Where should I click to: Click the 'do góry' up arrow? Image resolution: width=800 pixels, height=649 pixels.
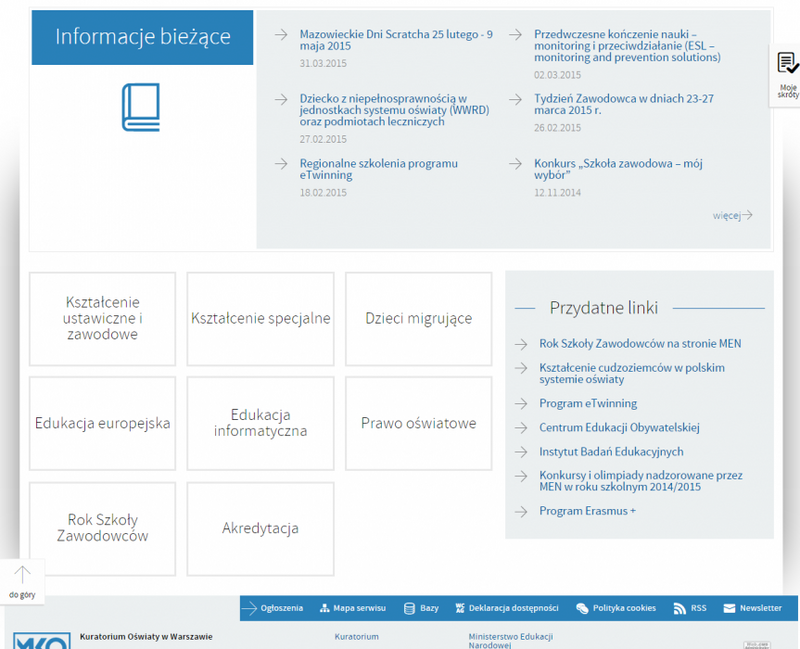[x=22, y=575]
